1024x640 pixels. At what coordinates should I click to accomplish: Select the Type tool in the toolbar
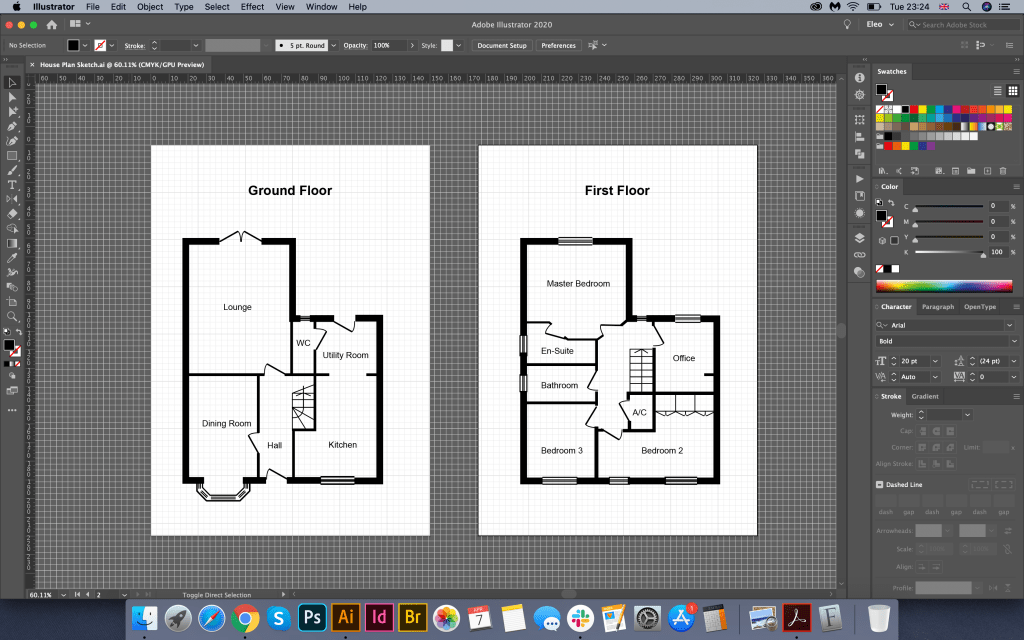tap(12, 185)
